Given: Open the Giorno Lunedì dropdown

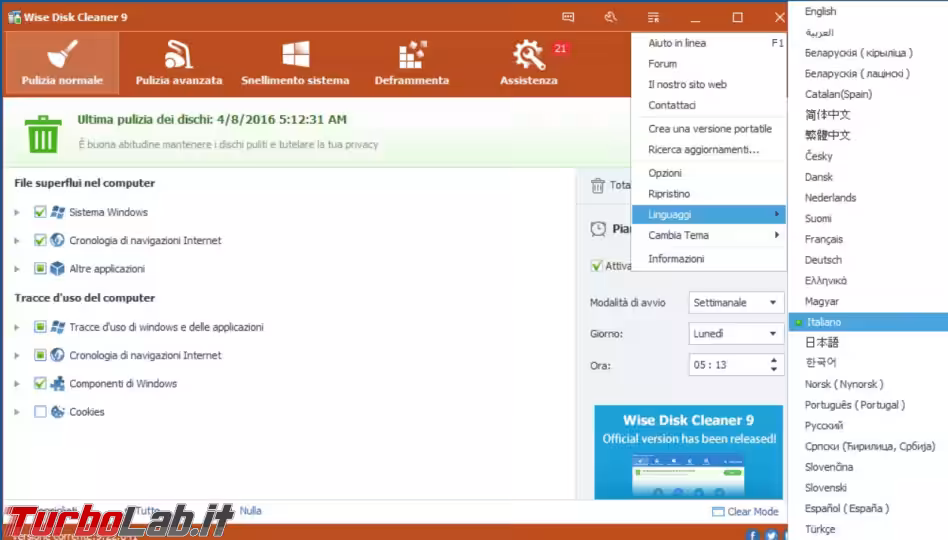Looking at the screenshot, I should 736,334.
